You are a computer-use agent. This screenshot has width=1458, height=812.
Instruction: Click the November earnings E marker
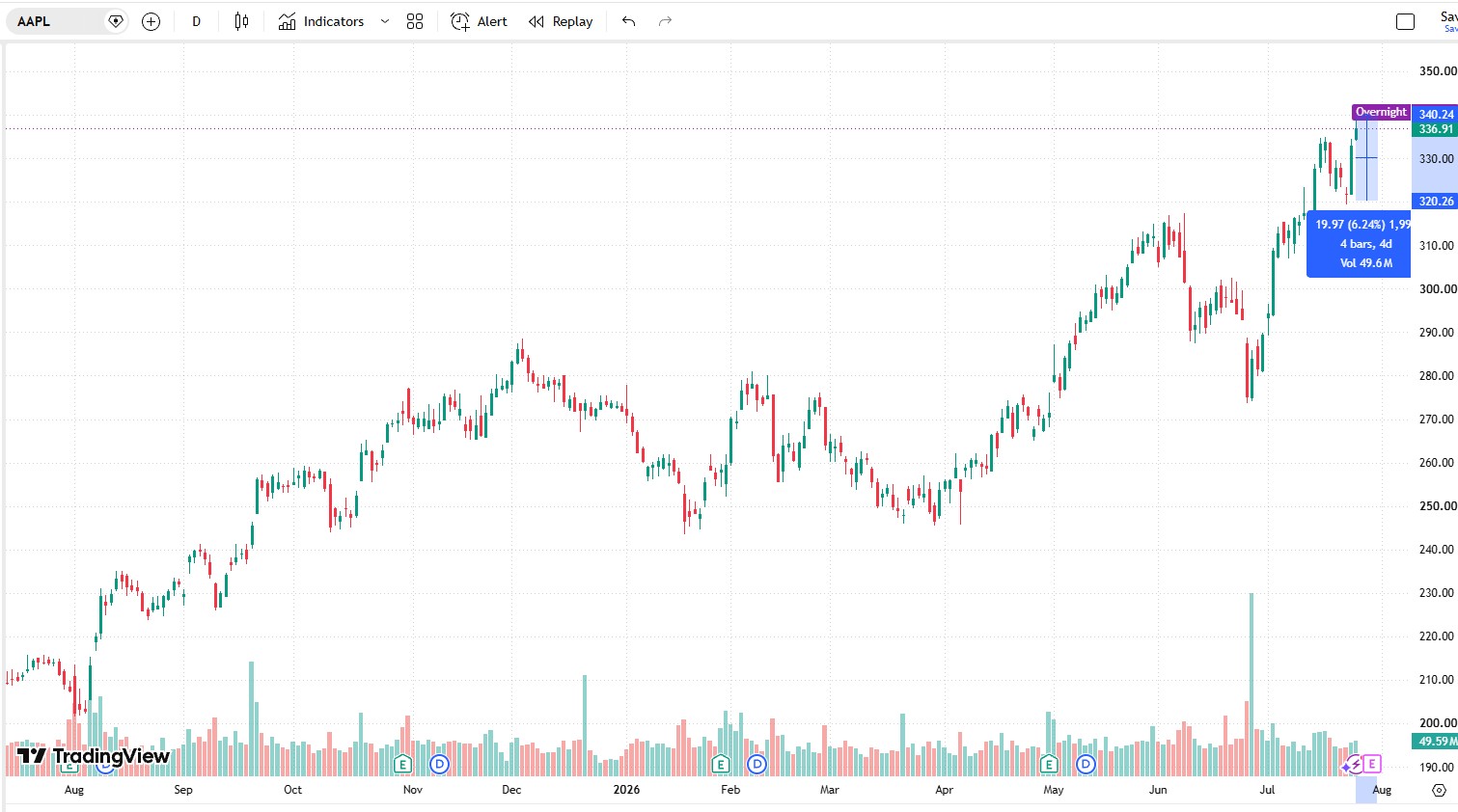(x=403, y=765)
